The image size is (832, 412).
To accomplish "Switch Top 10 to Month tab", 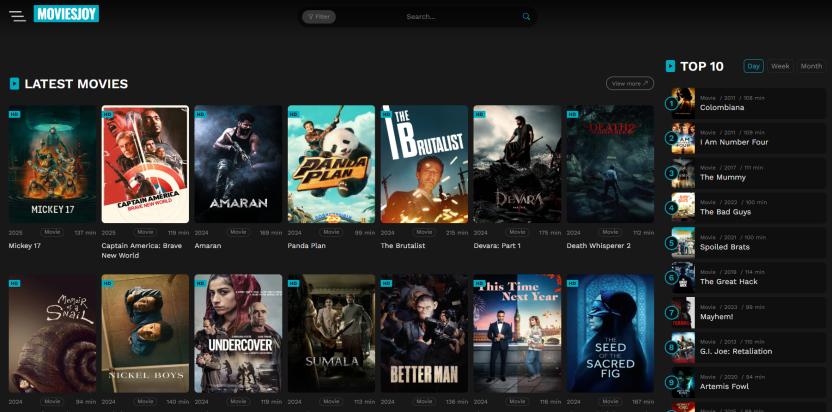I will pos(811,66).
